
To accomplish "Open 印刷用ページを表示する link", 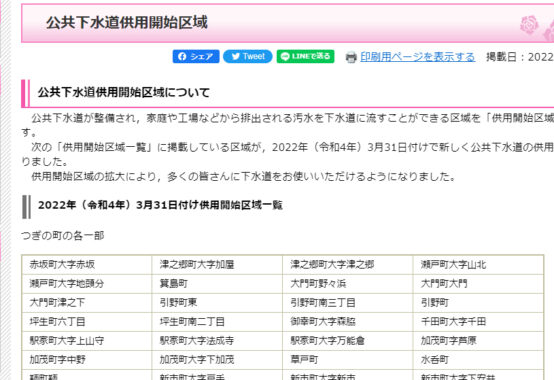I will pyautogui.click(x=417, y=57).
